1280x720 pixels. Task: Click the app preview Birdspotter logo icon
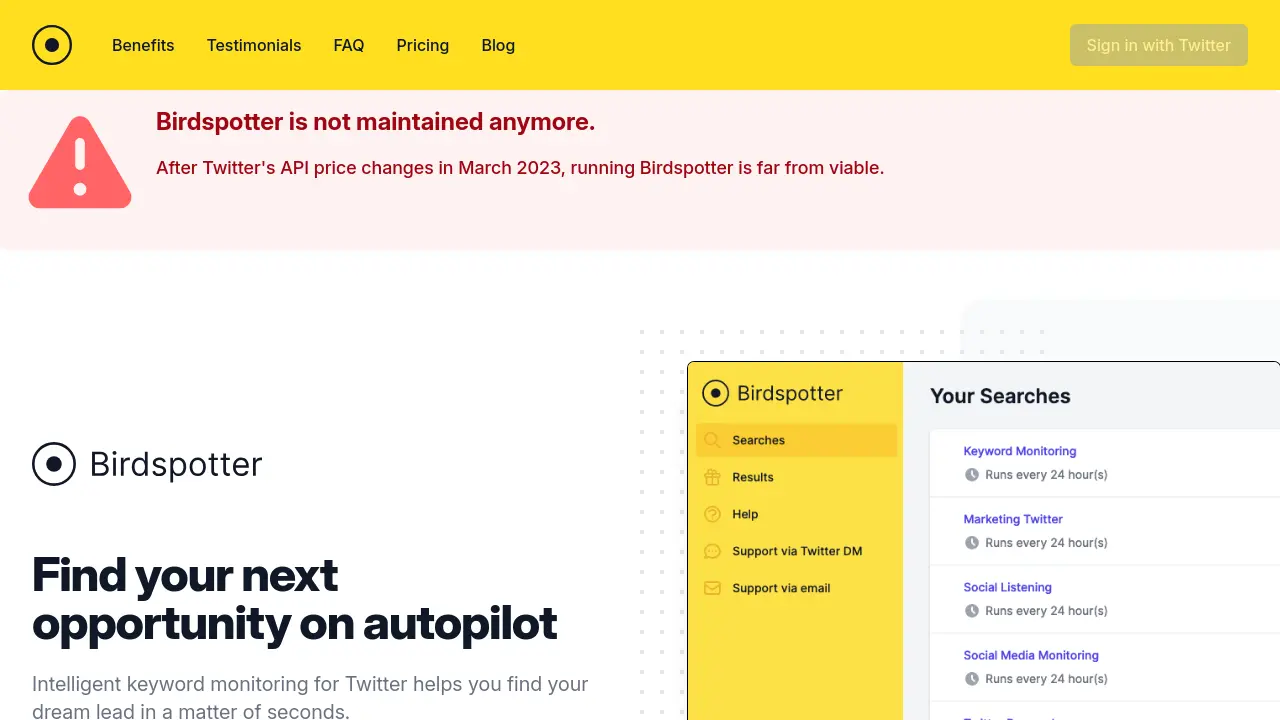[715, 393]
